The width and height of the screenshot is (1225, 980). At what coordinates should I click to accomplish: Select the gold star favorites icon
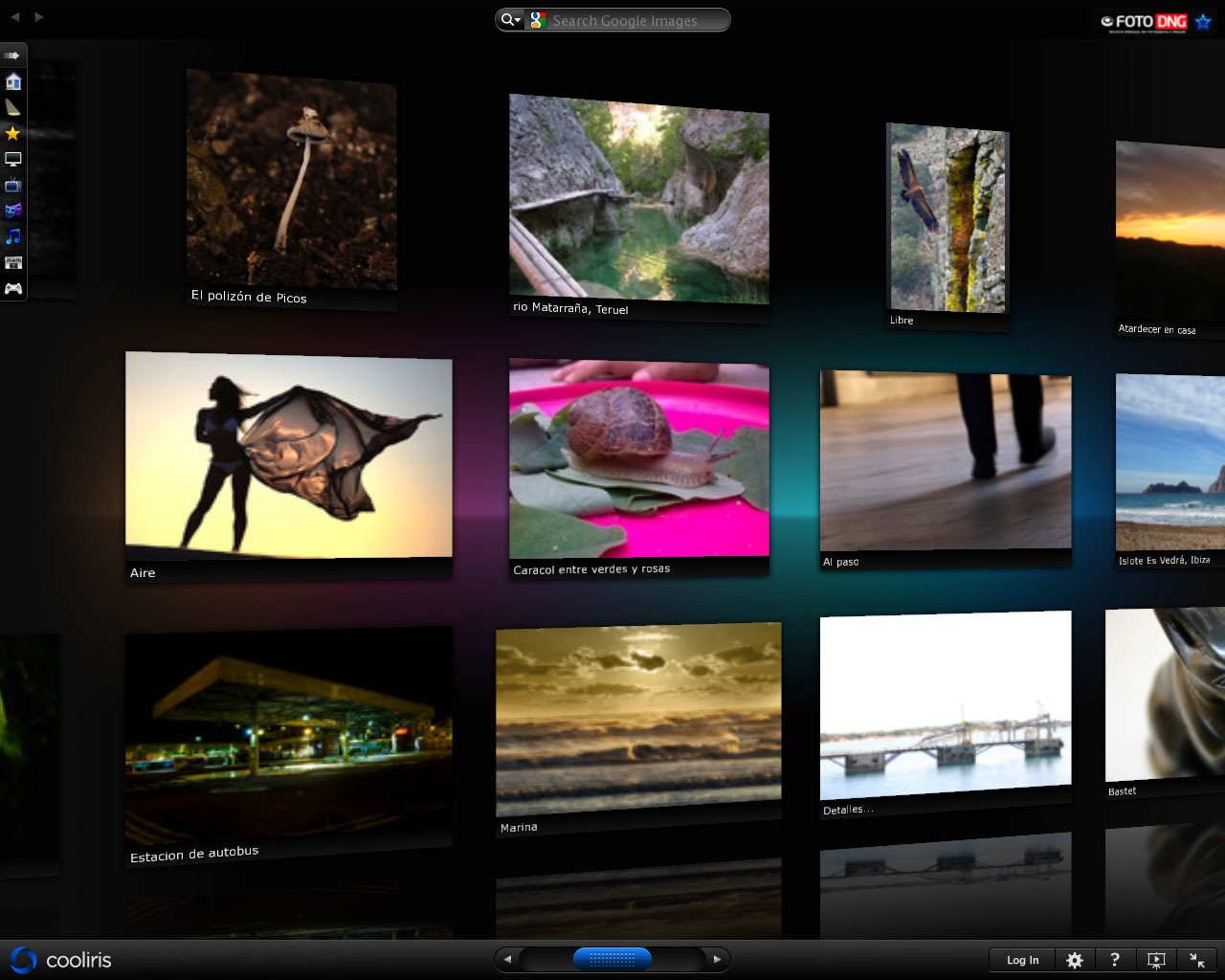[x=13, y=134]
